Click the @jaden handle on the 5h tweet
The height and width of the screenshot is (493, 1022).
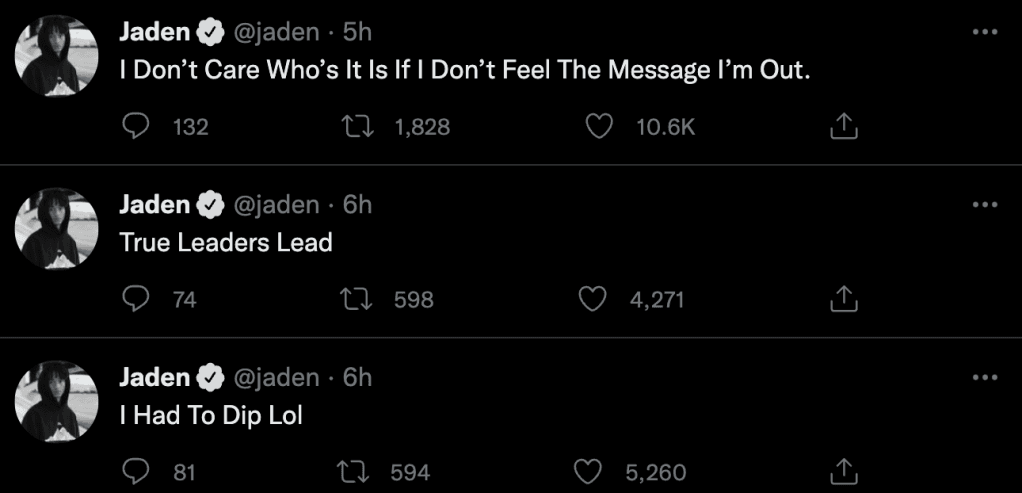click(x=276, y=32)
